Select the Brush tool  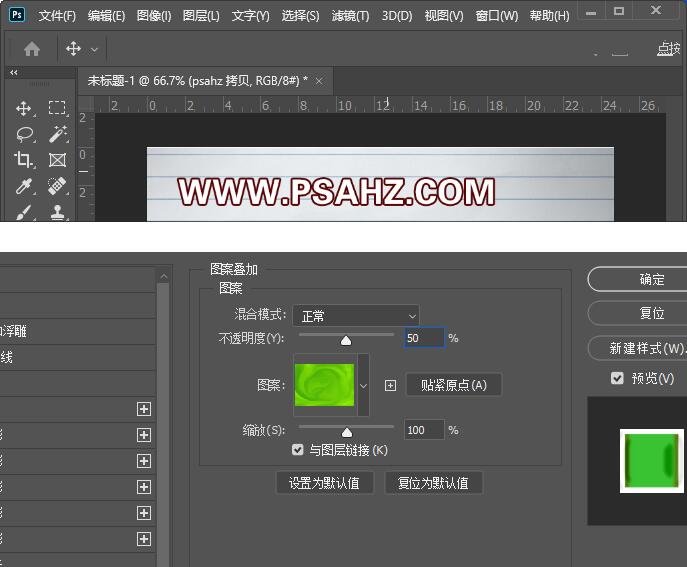24,213
